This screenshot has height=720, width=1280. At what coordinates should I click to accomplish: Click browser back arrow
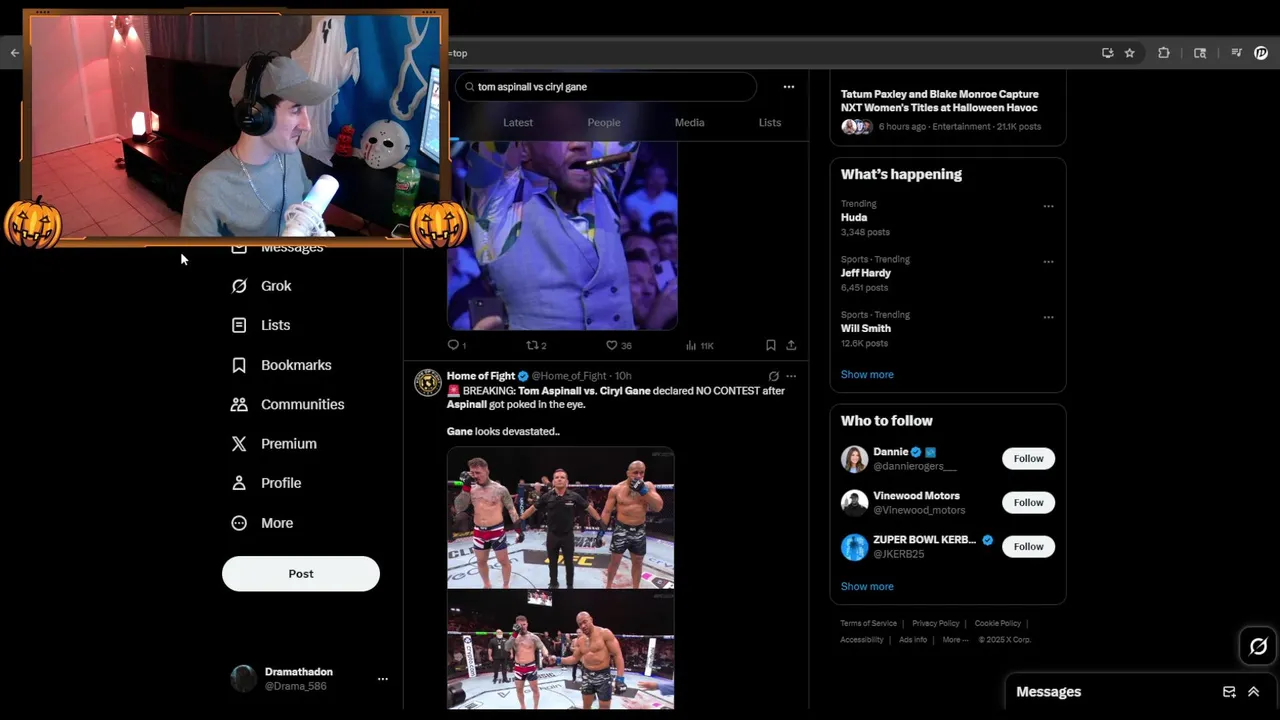(x=14, y=53)
